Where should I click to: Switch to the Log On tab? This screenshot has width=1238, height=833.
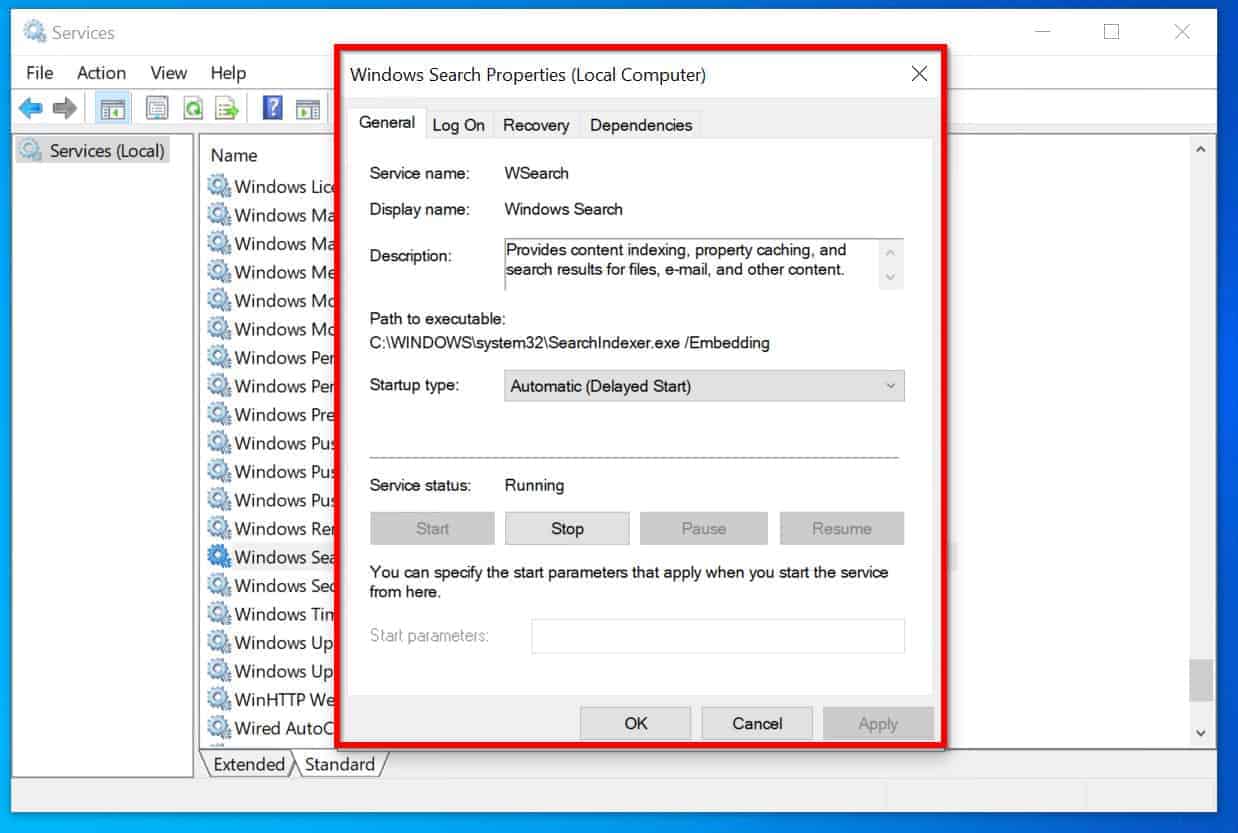pos(458,125)
